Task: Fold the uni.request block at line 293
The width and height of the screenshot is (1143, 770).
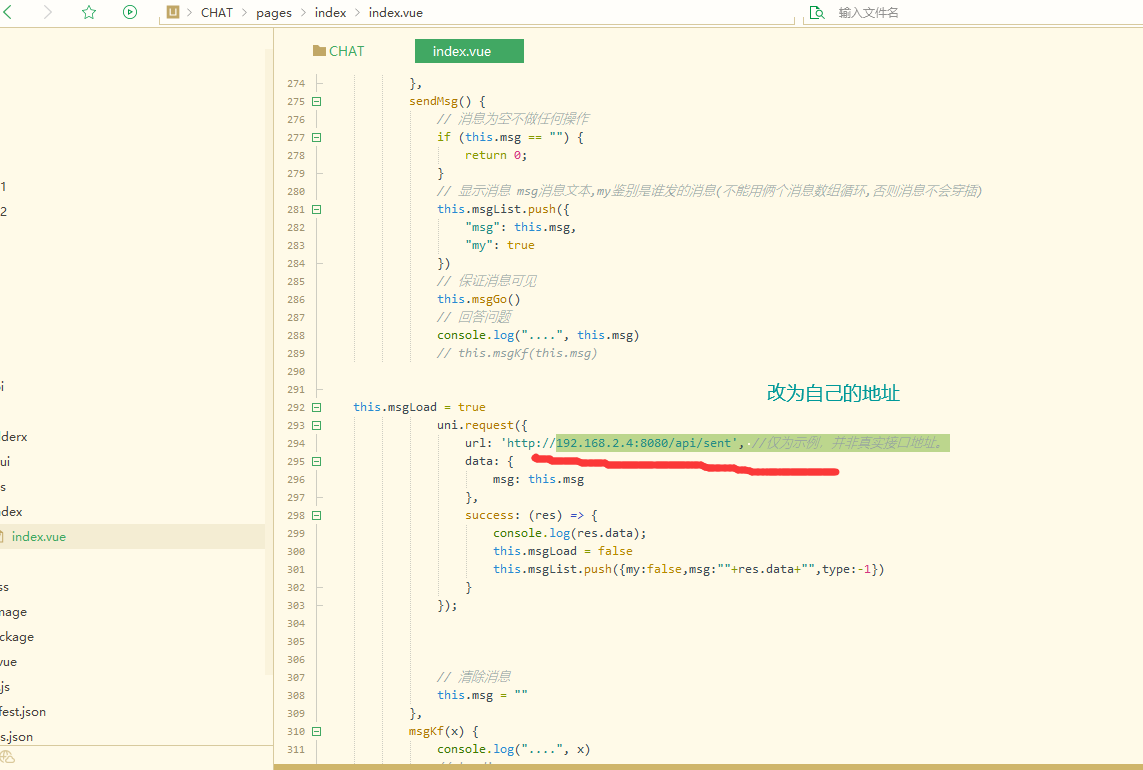Action: click(x=317, y=425)
